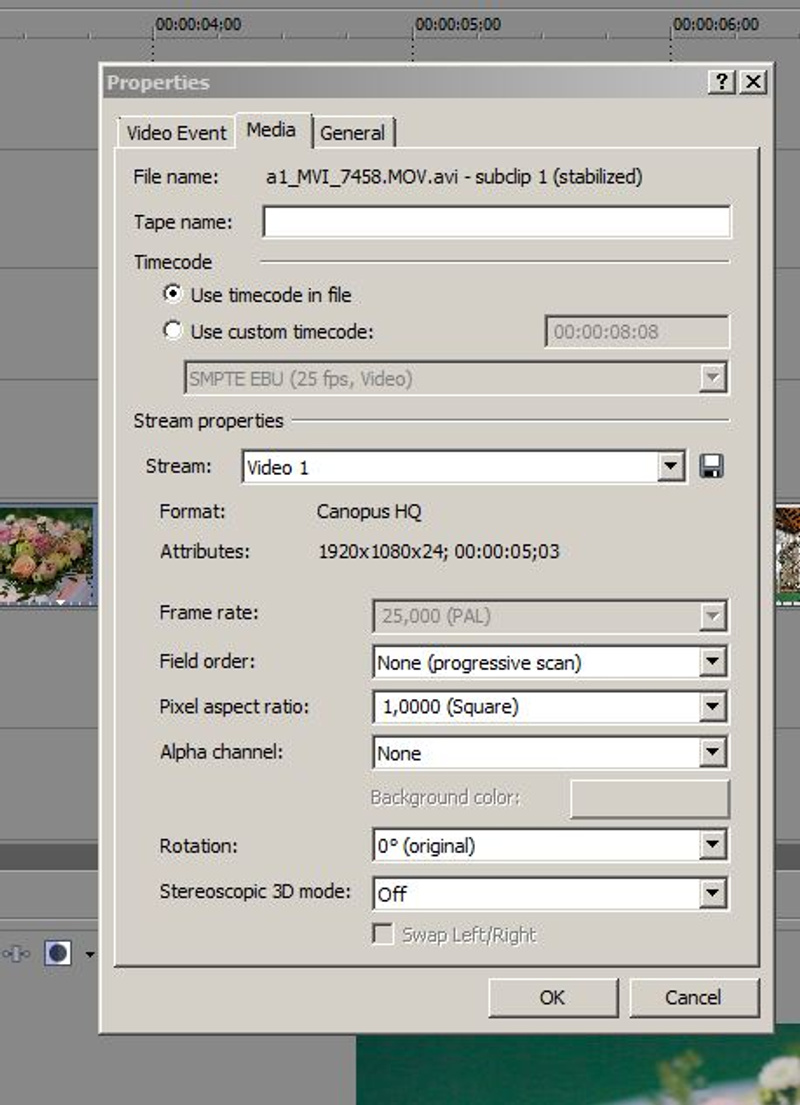Click the Background color swatch

(x=649, y=798)
